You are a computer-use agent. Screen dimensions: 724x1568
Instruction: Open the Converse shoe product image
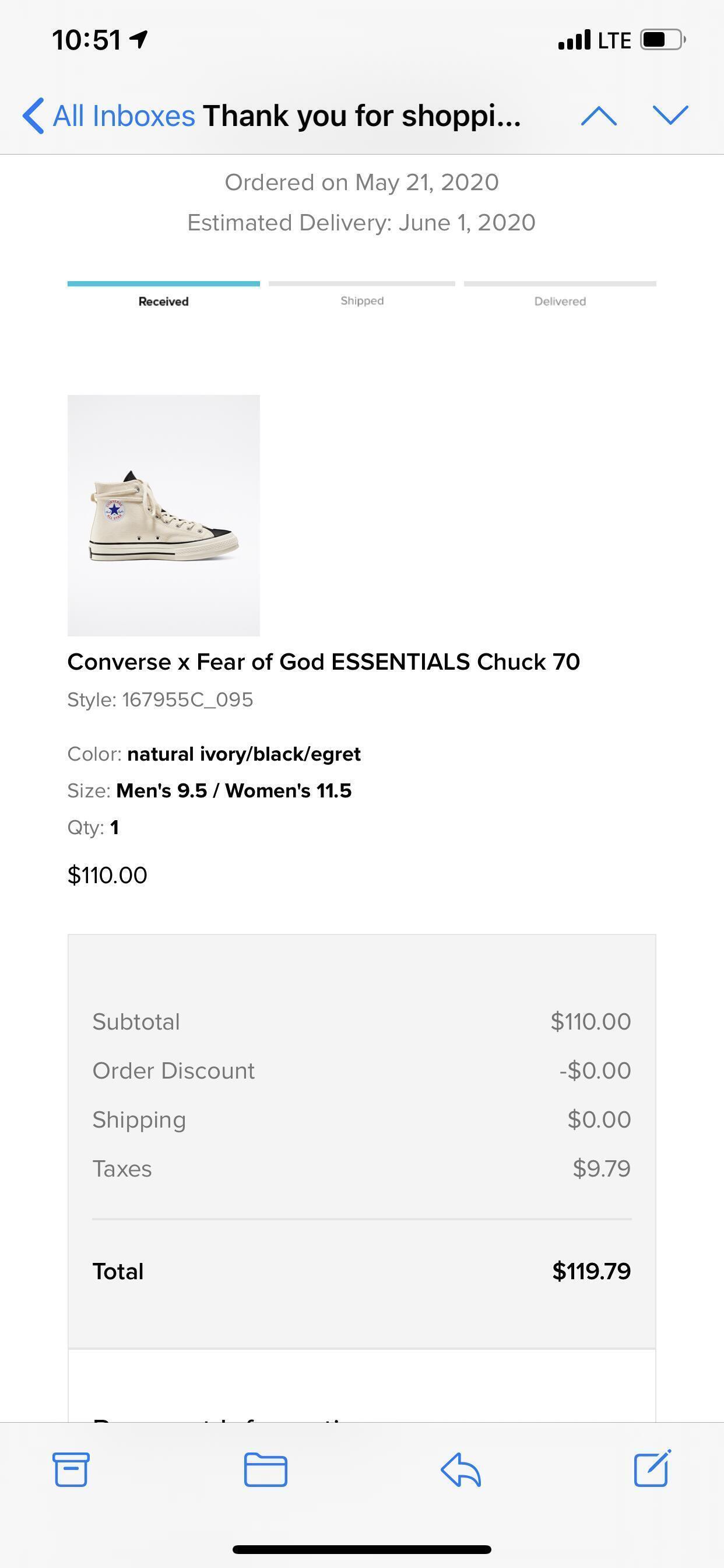(163, 515)
